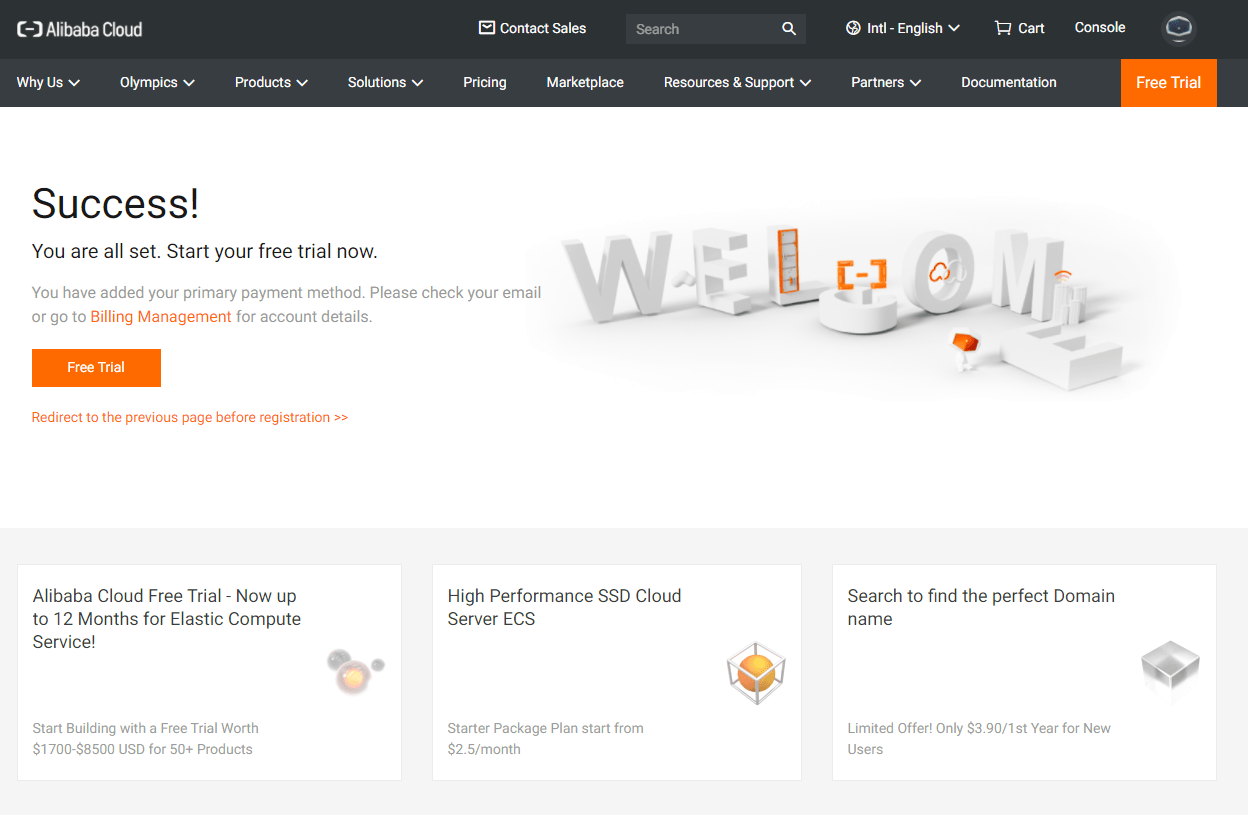Viewport: 1248px width, 815px height.
Task: Open the user avatar icon
Action: 1179,29
